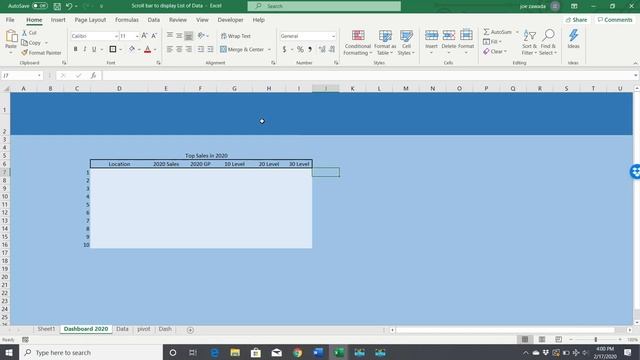
Task: Click the Borders icon
Action: point(113,49)
